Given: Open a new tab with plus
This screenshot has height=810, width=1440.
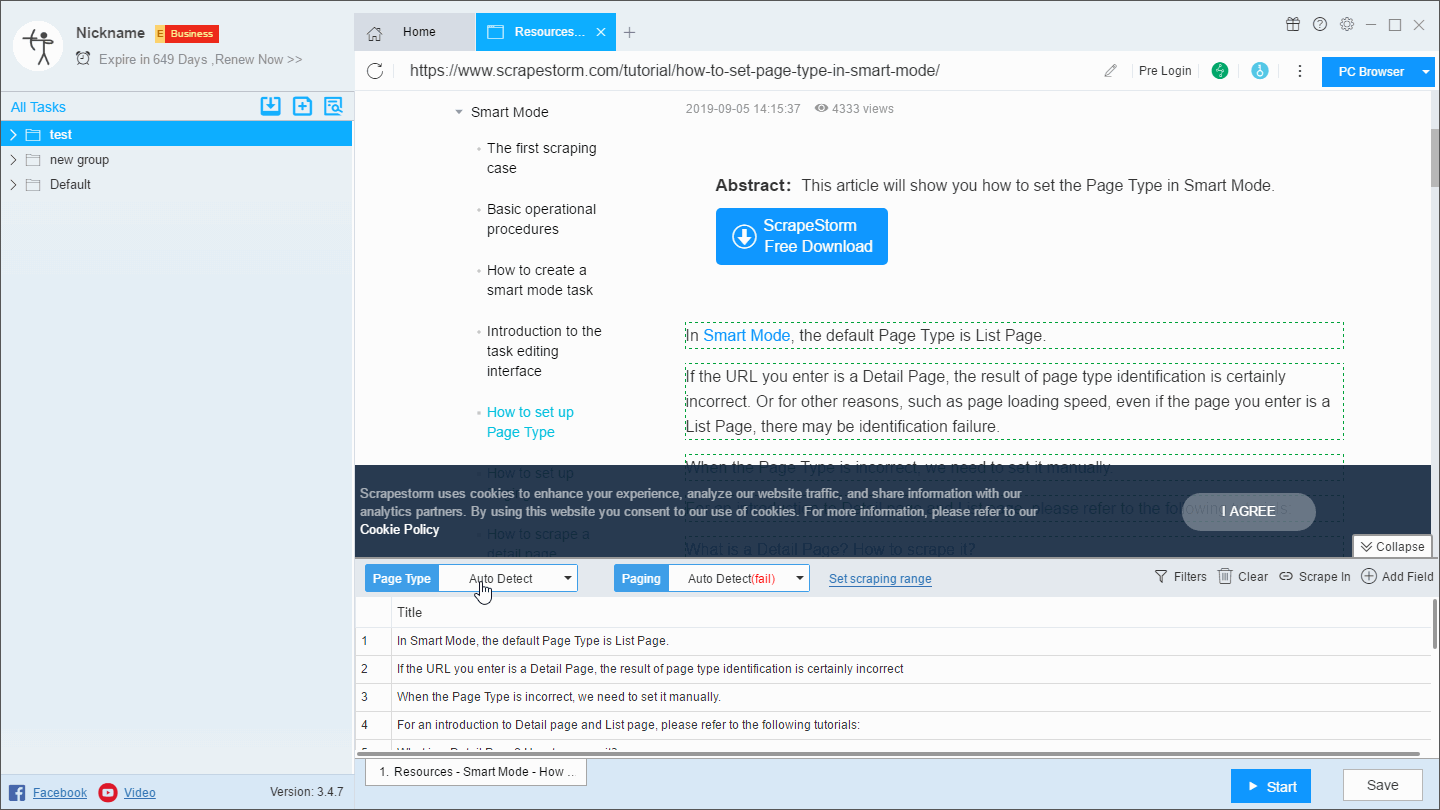Looking at the screenshot, I should point(629,33).
